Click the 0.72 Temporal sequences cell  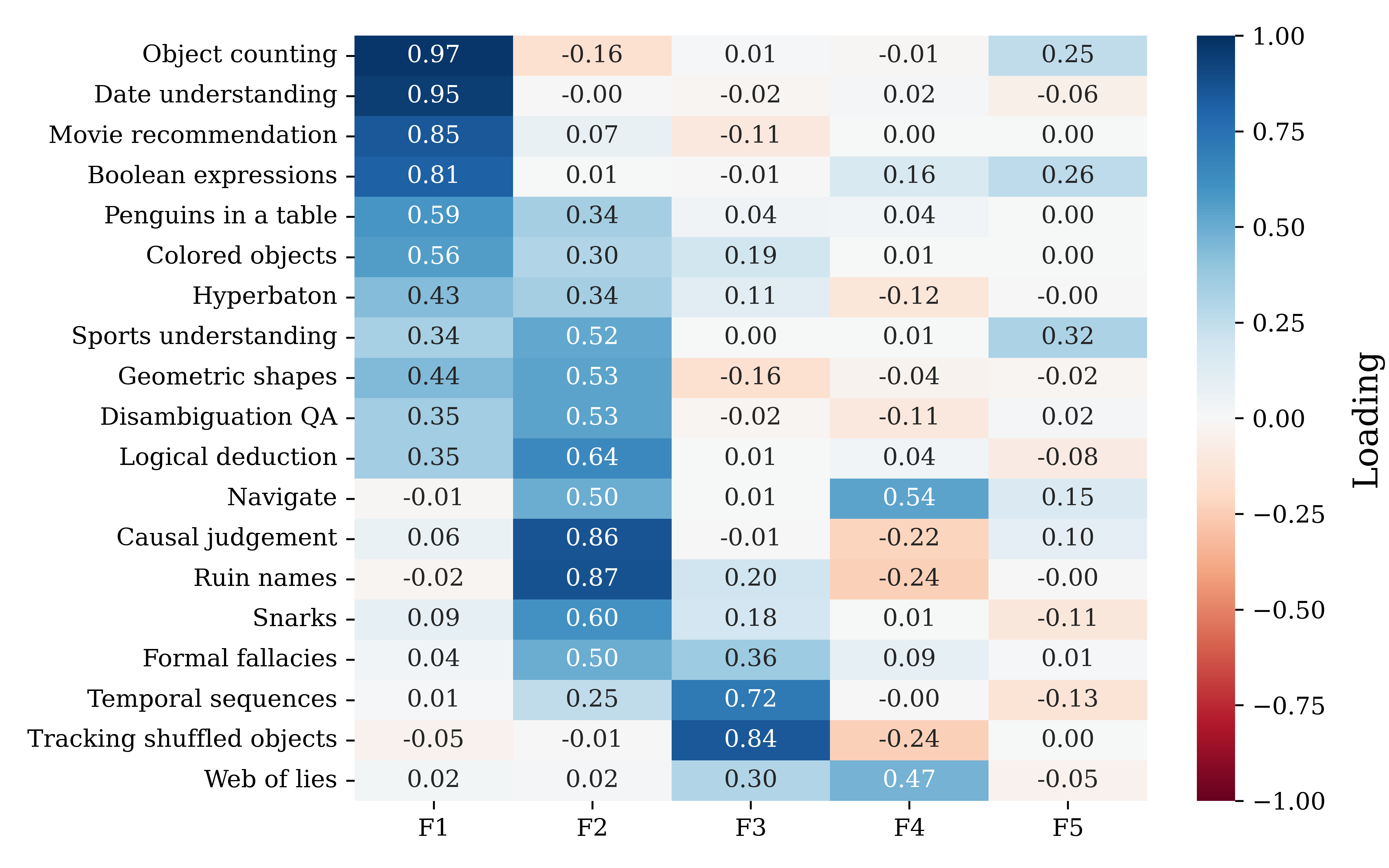pos(750,699)
